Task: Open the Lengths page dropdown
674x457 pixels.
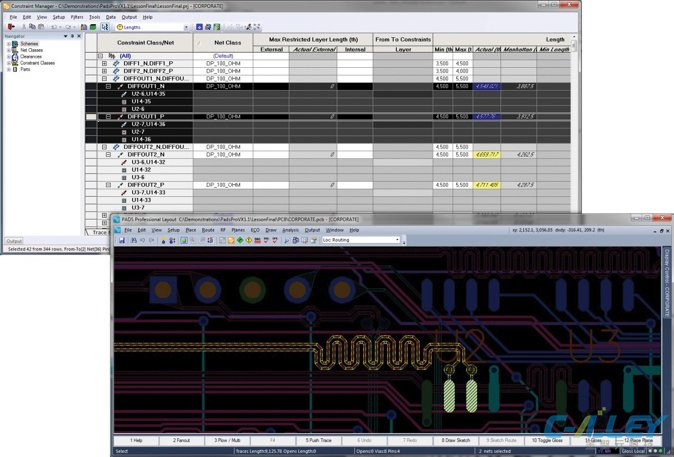Action: point(186,27)
